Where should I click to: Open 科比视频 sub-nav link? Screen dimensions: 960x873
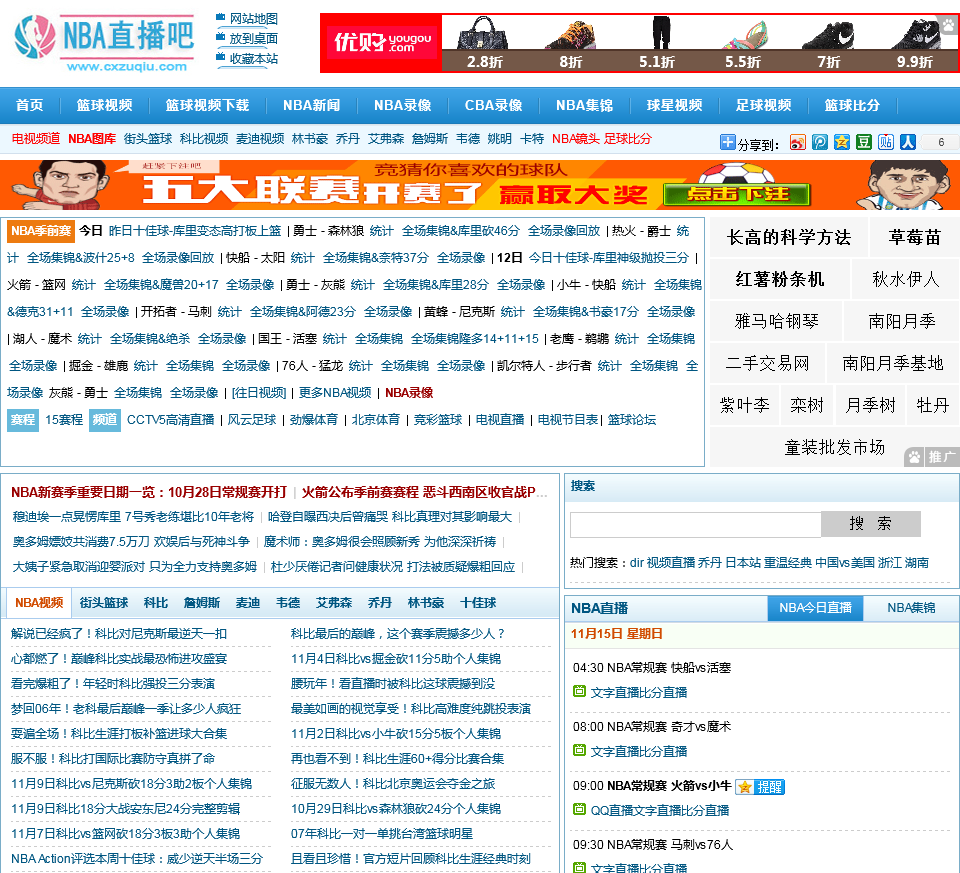click(x=204, y=139)
